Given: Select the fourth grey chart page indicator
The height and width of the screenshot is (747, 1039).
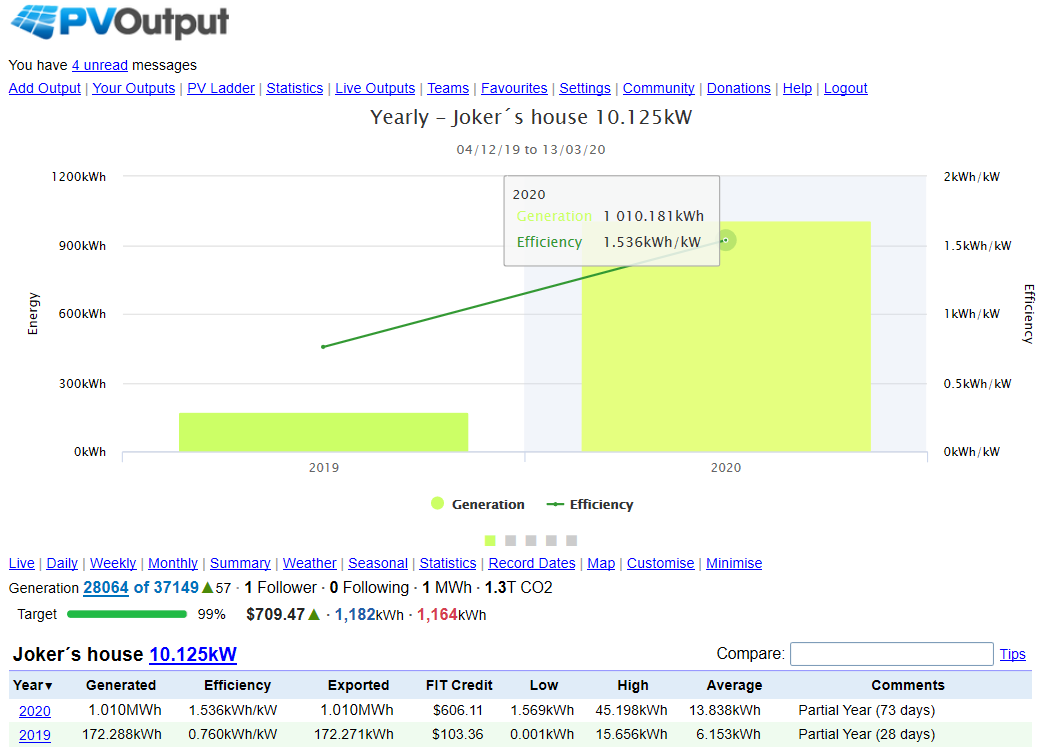Looking at the screenshot, I should click(x=551, y=541).
